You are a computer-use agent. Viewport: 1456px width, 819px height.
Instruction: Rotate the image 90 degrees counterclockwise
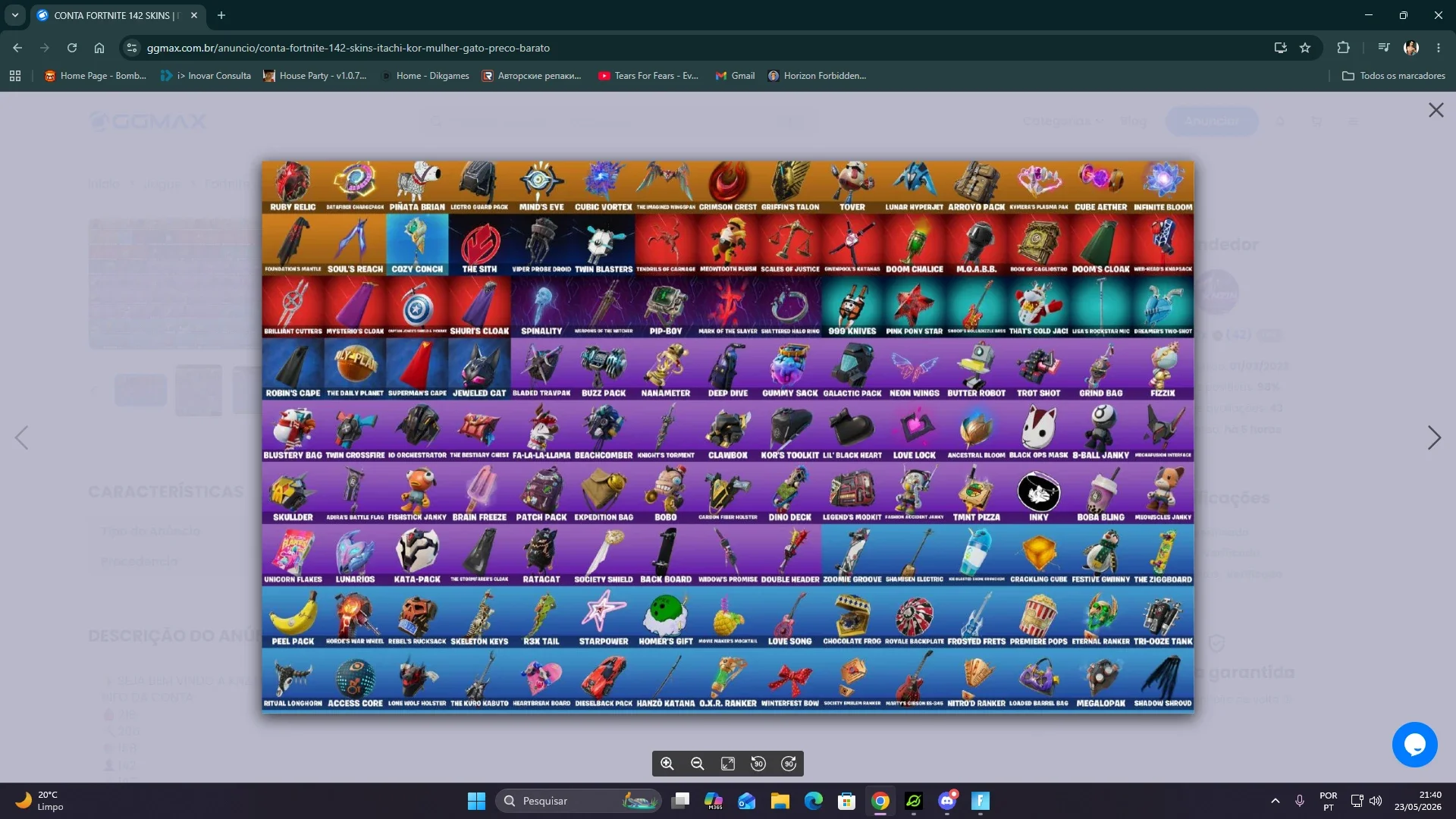tap(758, 764)
